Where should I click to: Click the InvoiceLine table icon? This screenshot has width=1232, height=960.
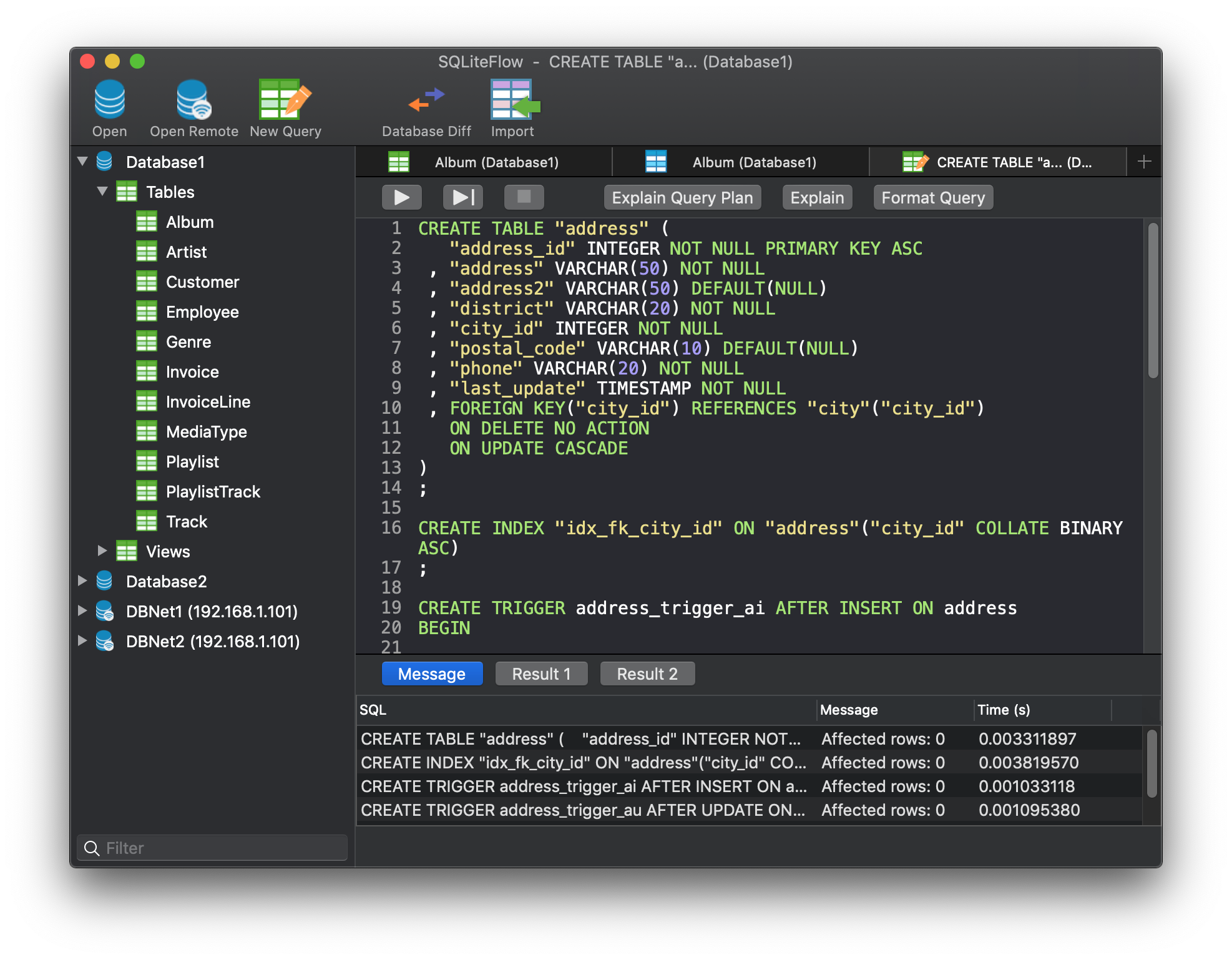click(x=147, y=402)
